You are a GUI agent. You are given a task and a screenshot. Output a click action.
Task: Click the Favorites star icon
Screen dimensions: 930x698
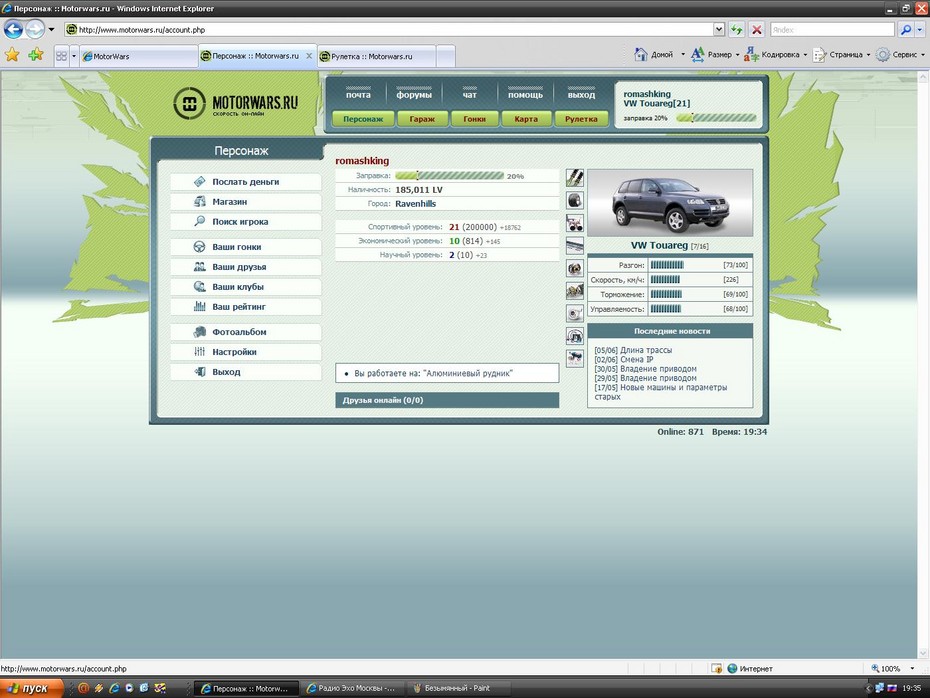(12, 55)
